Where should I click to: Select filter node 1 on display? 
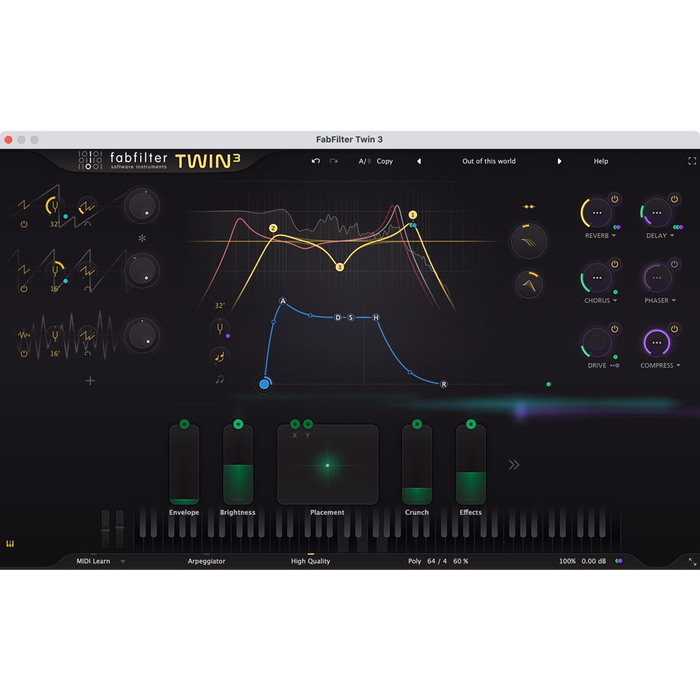click(x=413, y=215)
